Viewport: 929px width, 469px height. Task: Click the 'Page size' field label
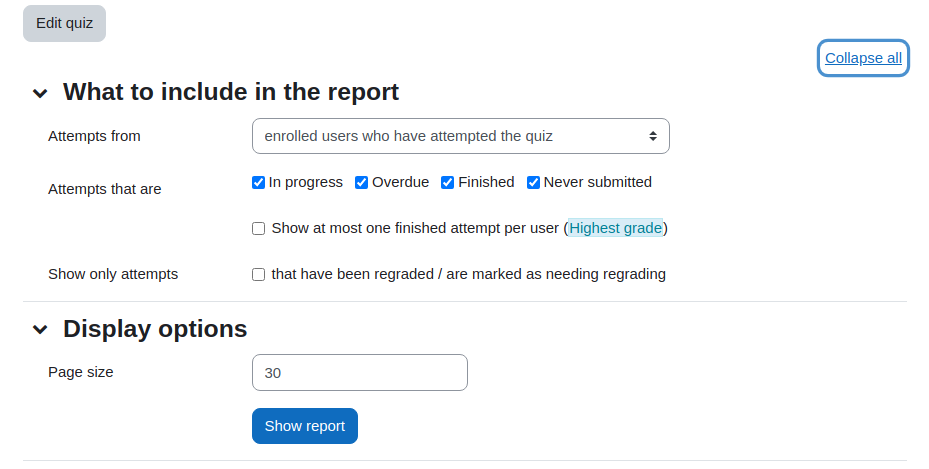coord(81,372)
